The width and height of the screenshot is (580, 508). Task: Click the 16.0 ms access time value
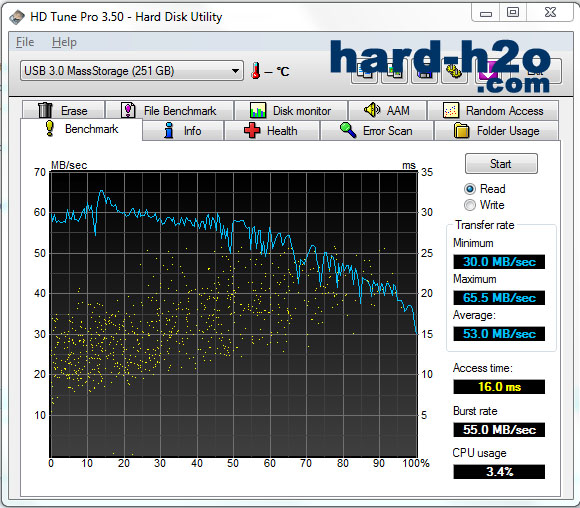pos(499,387)
